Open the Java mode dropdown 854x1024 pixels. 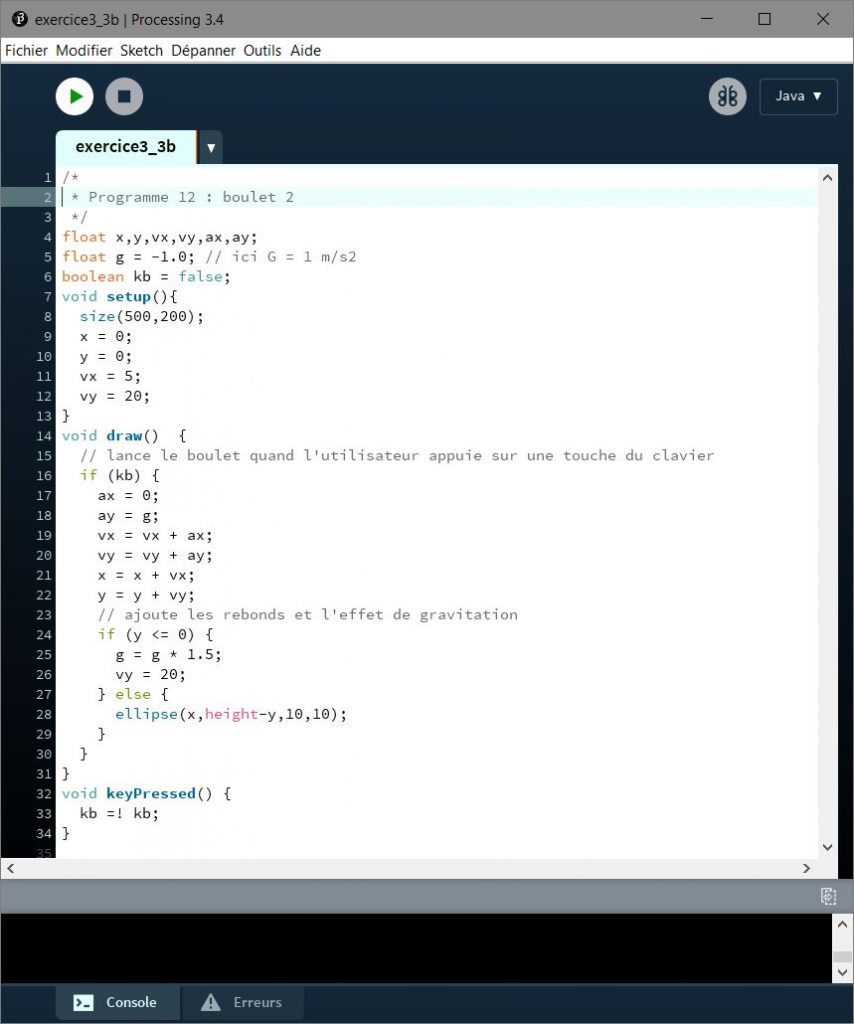click(x=798, y=97)
